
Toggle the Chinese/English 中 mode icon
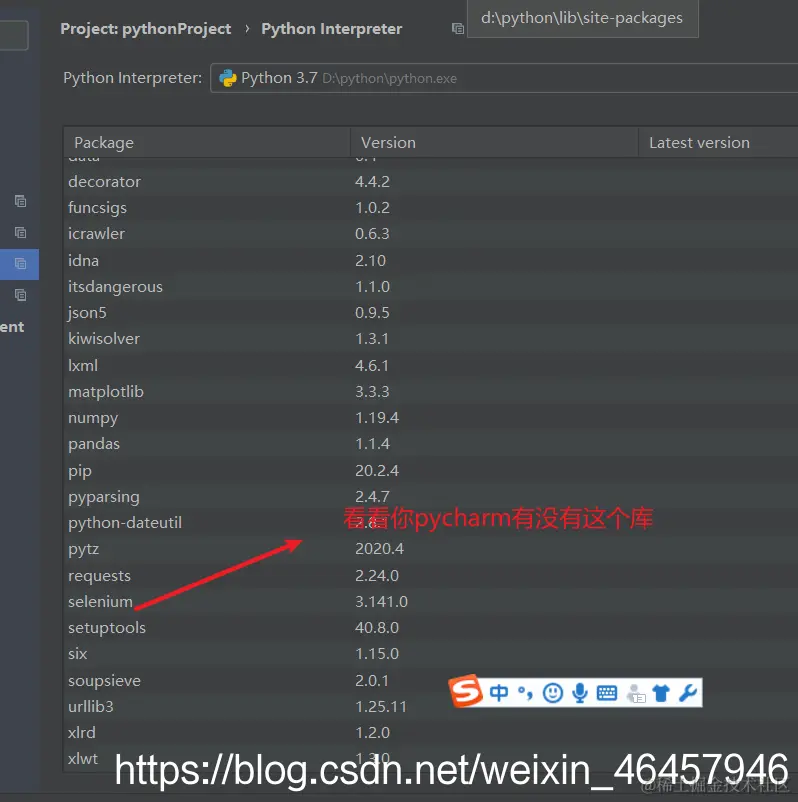click(x=499, y=693)
